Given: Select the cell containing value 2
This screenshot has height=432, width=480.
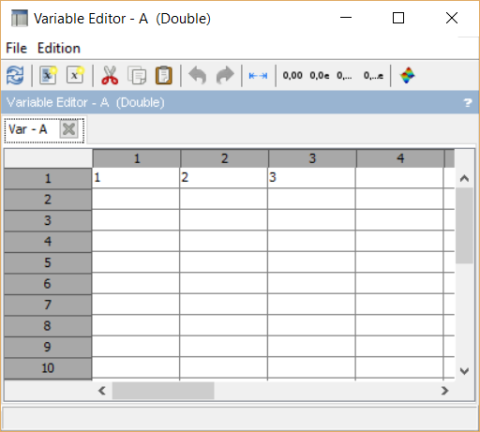Looking at the screenshot, I should [x=223, y=178].
